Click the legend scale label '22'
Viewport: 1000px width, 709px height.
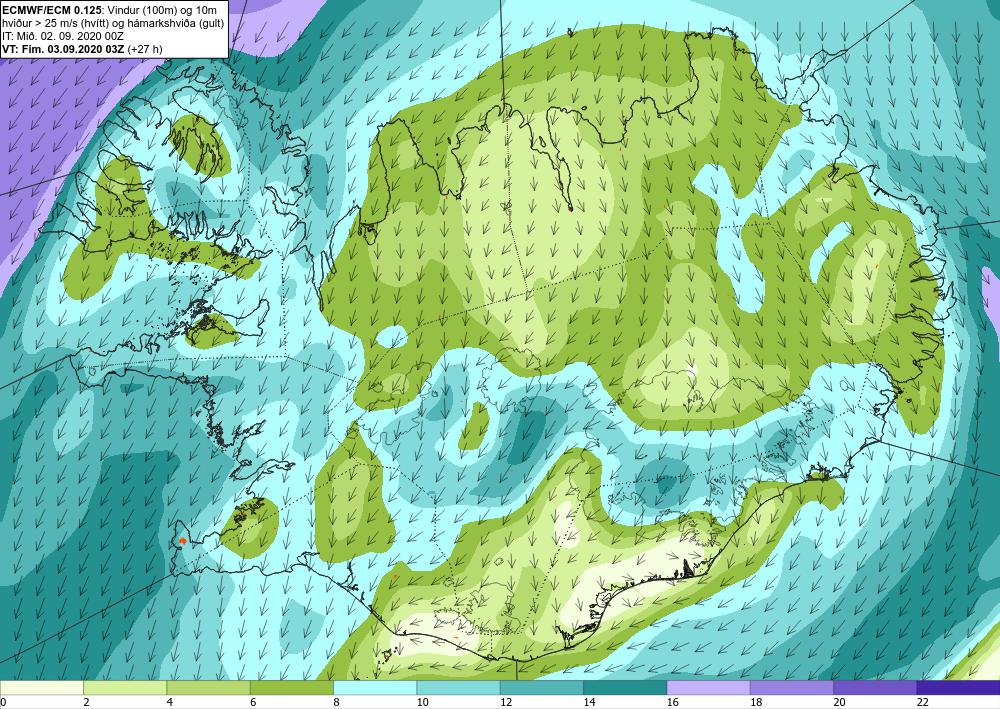tap(922, 703)
